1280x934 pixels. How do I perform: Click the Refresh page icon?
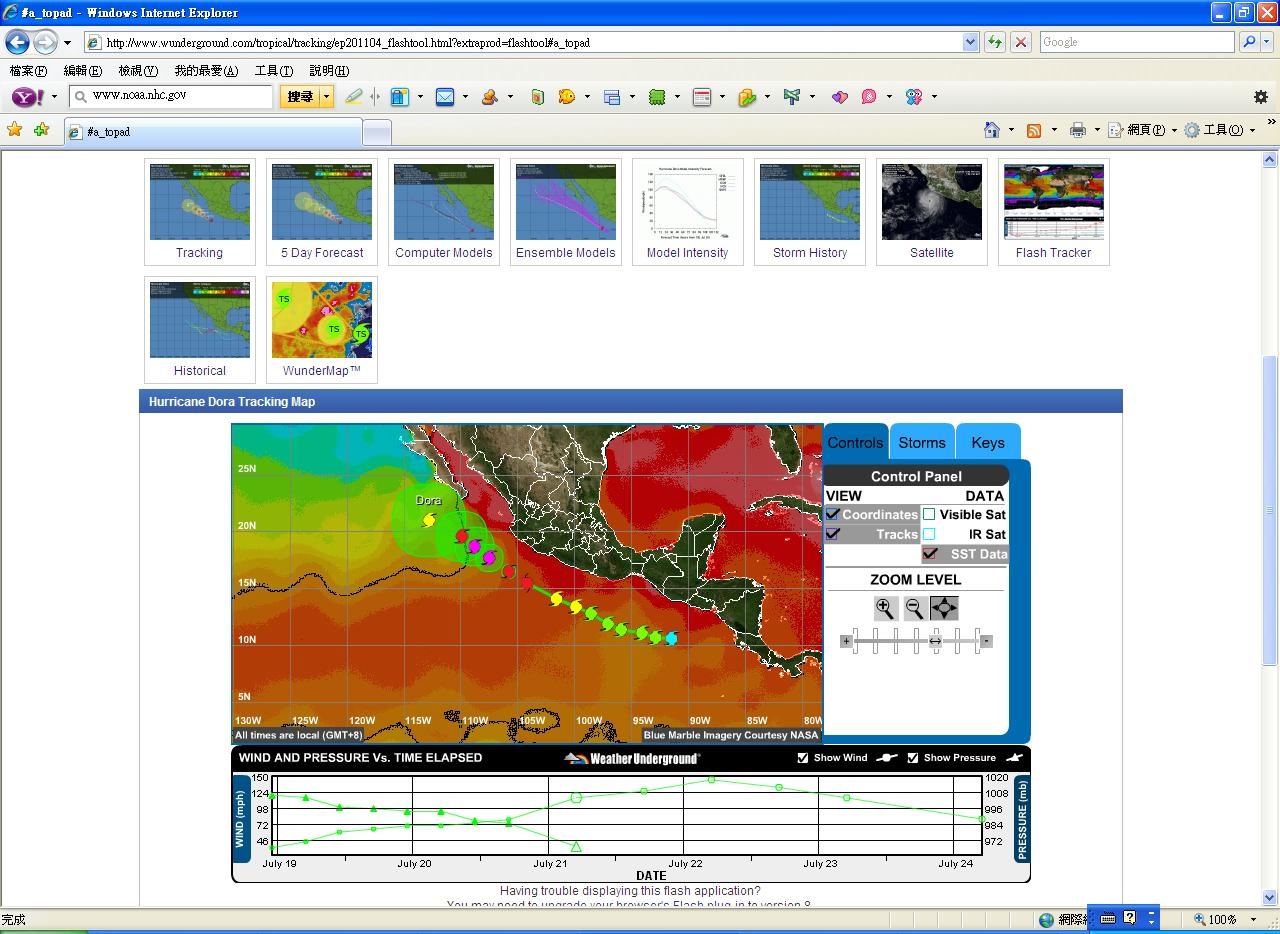pyautogui.click(x=994, y=42)
